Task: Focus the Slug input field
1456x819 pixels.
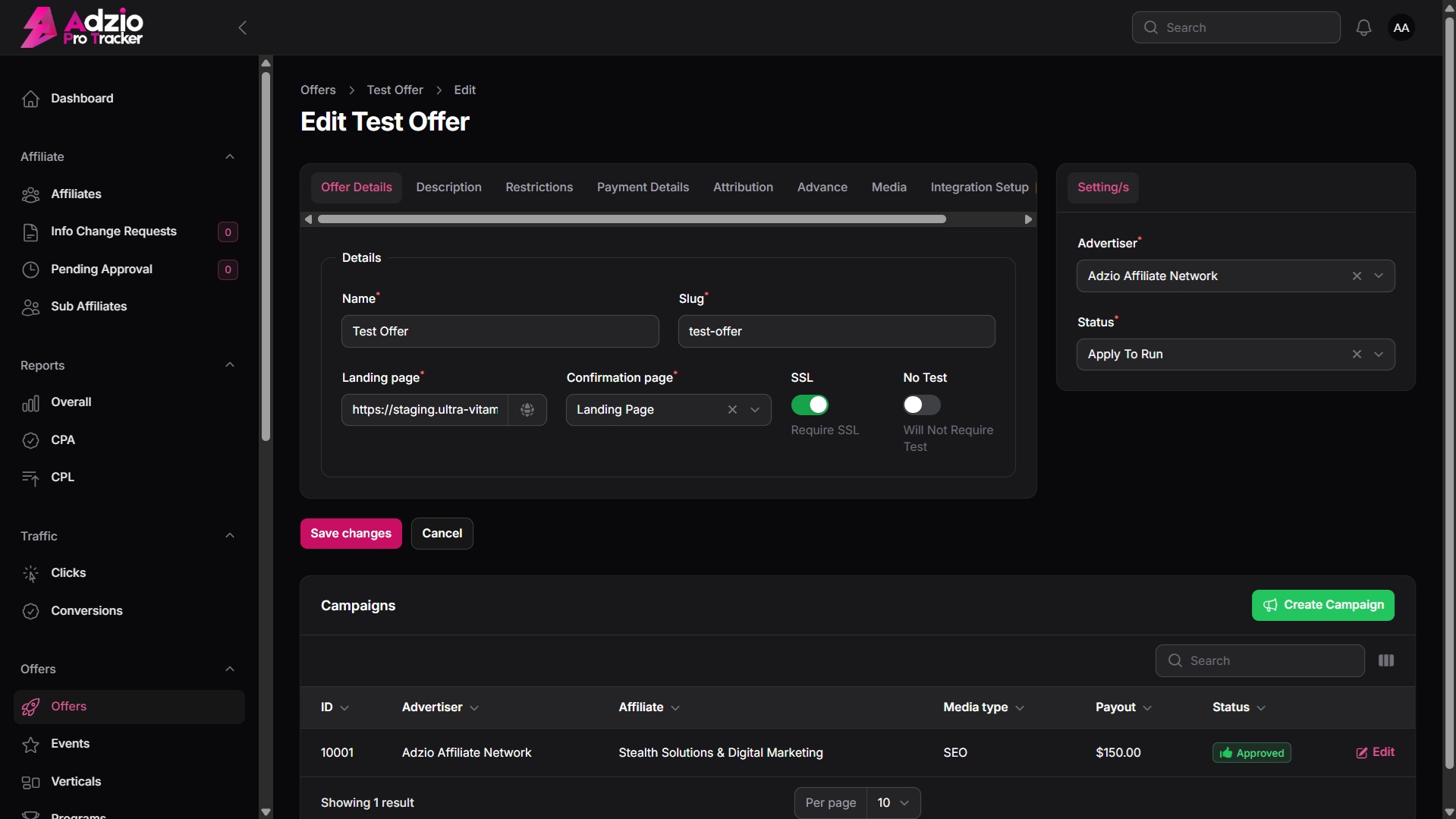Action: click(836, 332)
